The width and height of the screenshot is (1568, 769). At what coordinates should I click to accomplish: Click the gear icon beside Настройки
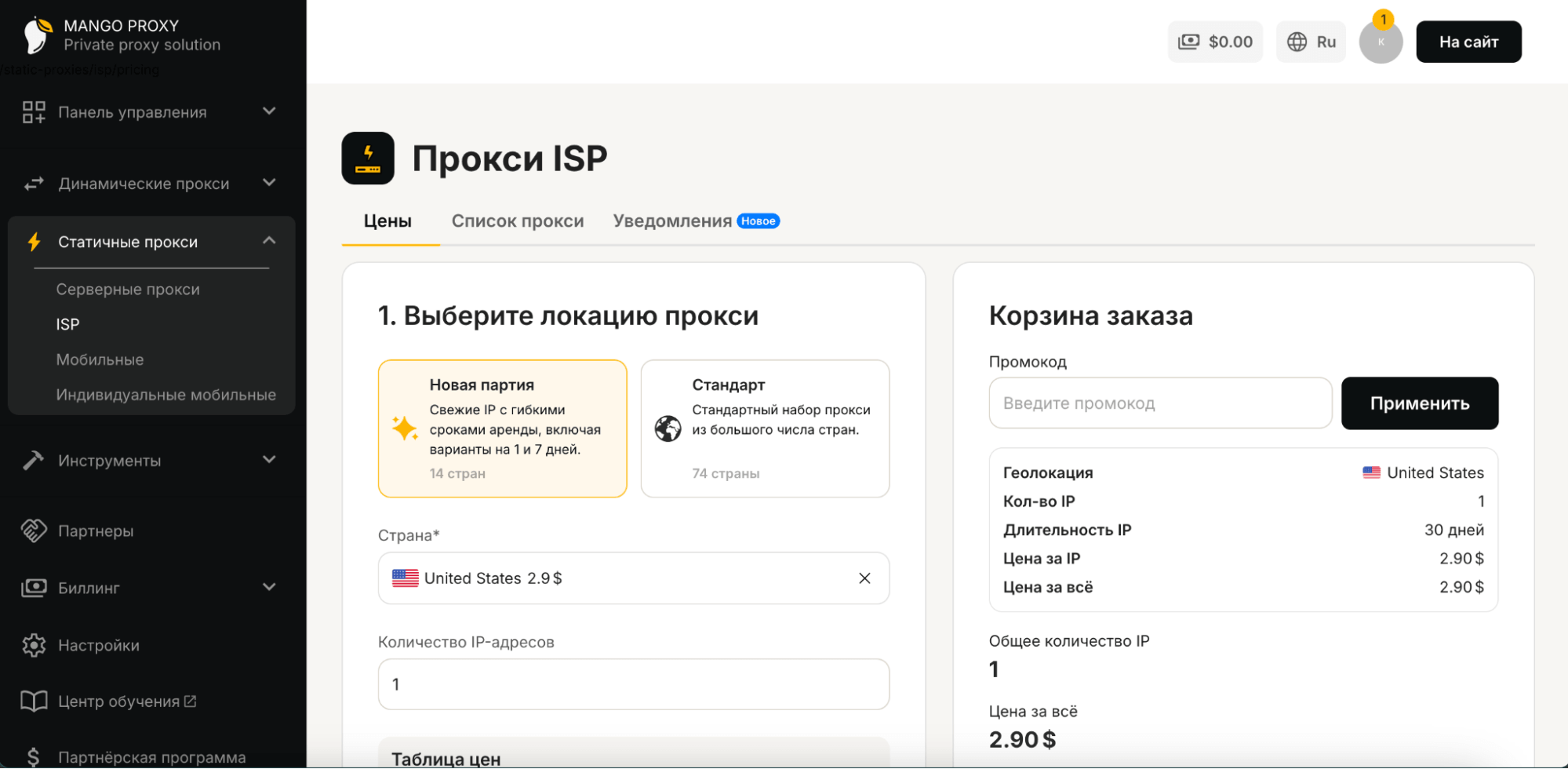(34, 645)
